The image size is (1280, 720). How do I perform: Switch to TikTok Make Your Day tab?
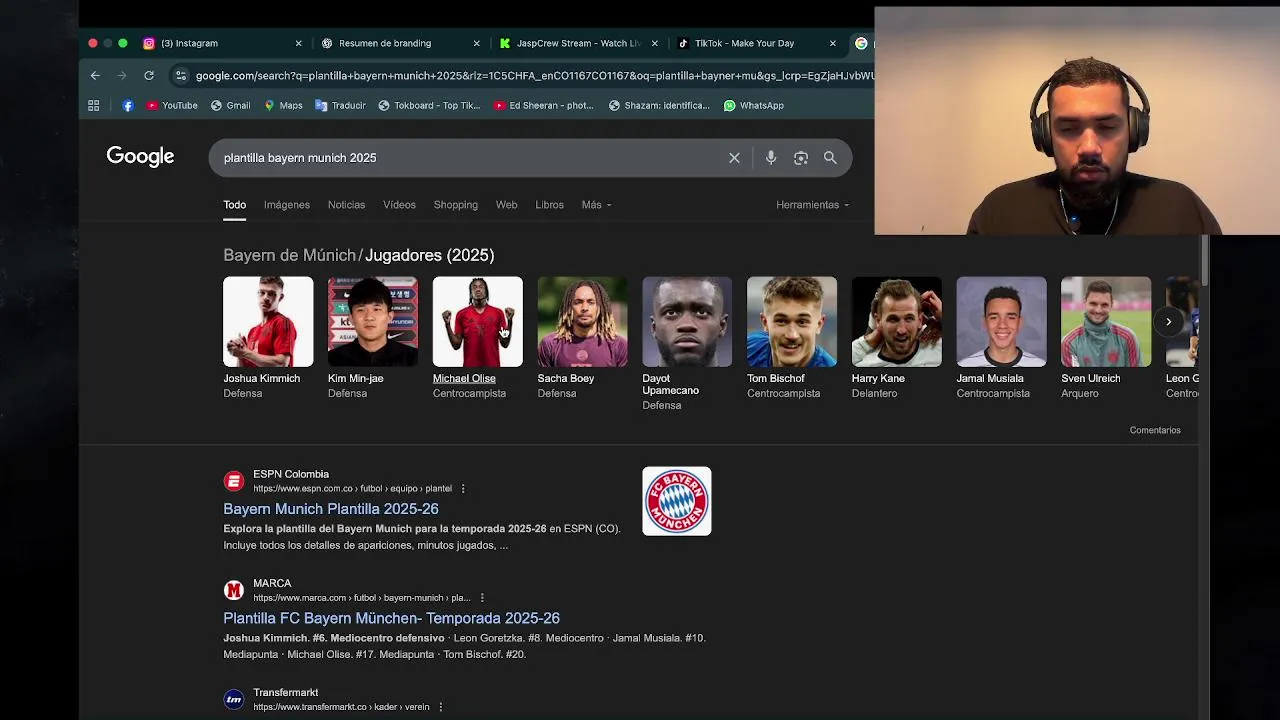coord(757,43)
